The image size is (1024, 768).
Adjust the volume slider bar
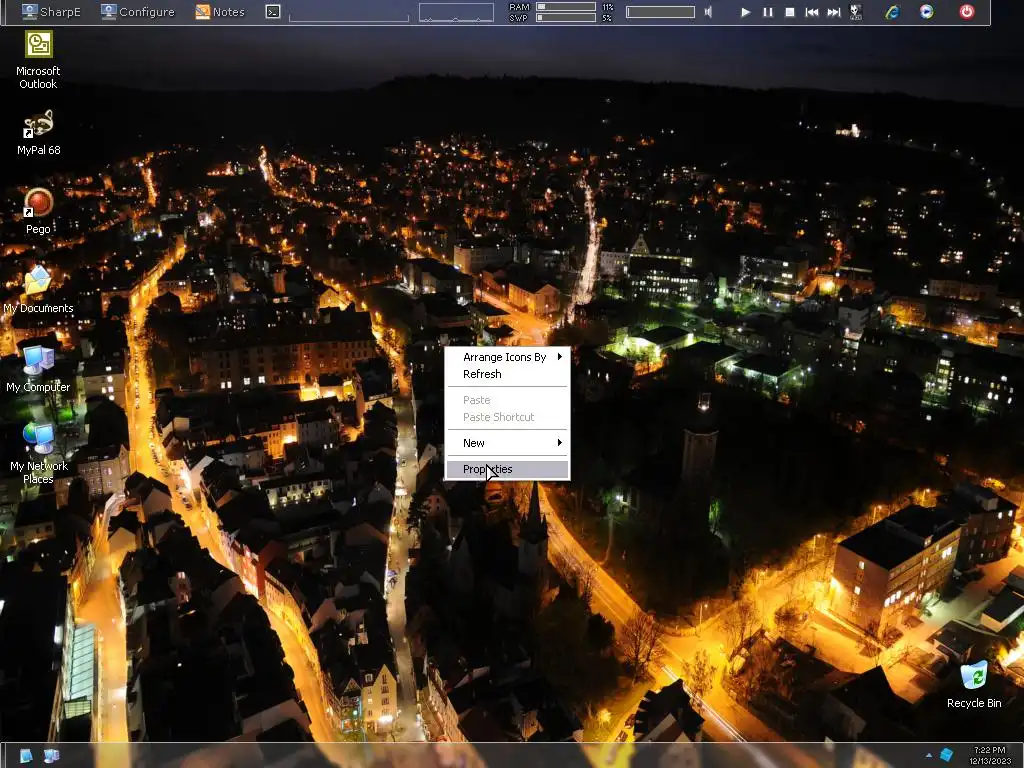point(660,12)
